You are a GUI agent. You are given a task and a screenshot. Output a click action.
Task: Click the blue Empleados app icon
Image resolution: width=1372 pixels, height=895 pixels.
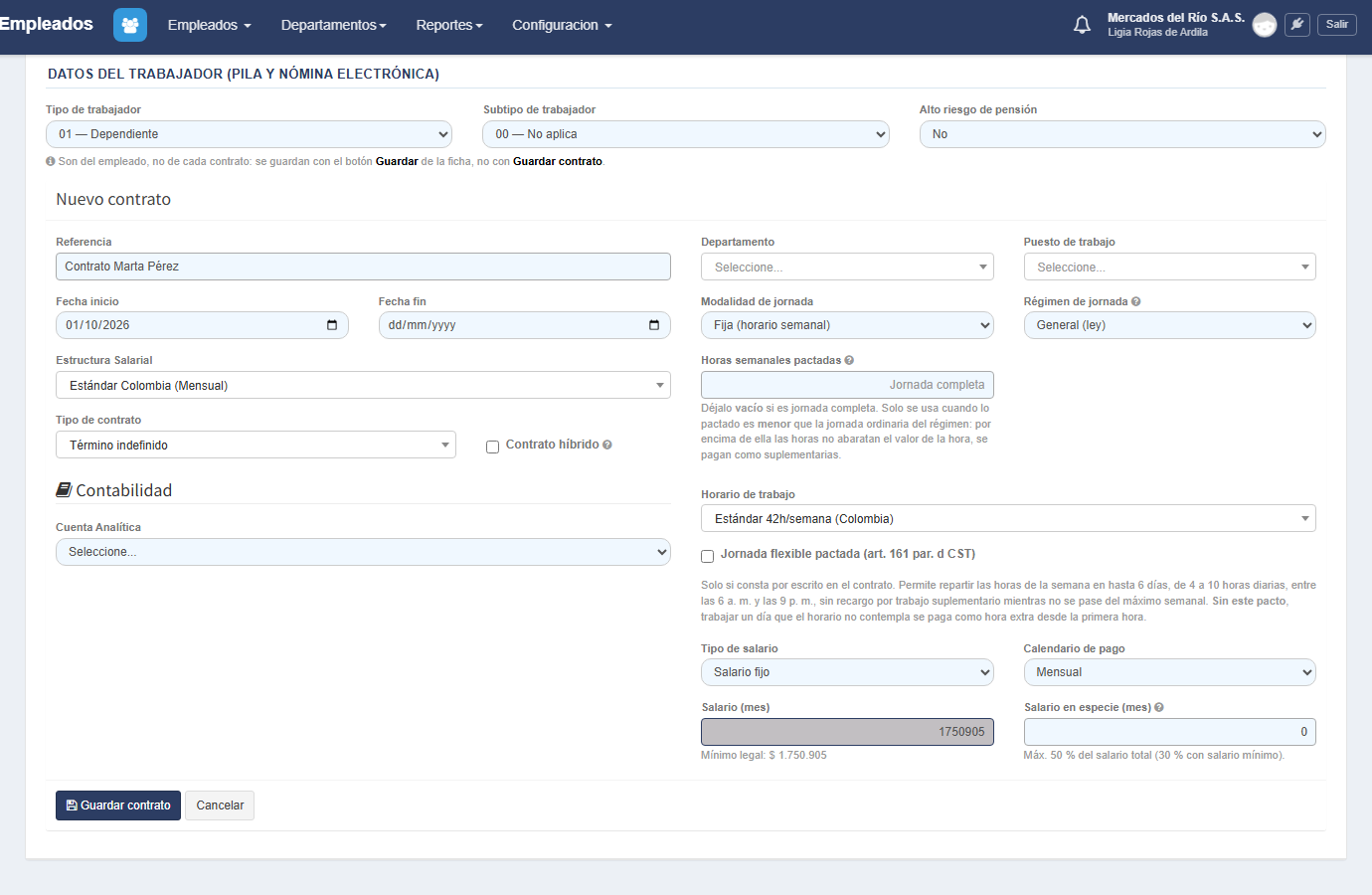[x=130, y=25]
